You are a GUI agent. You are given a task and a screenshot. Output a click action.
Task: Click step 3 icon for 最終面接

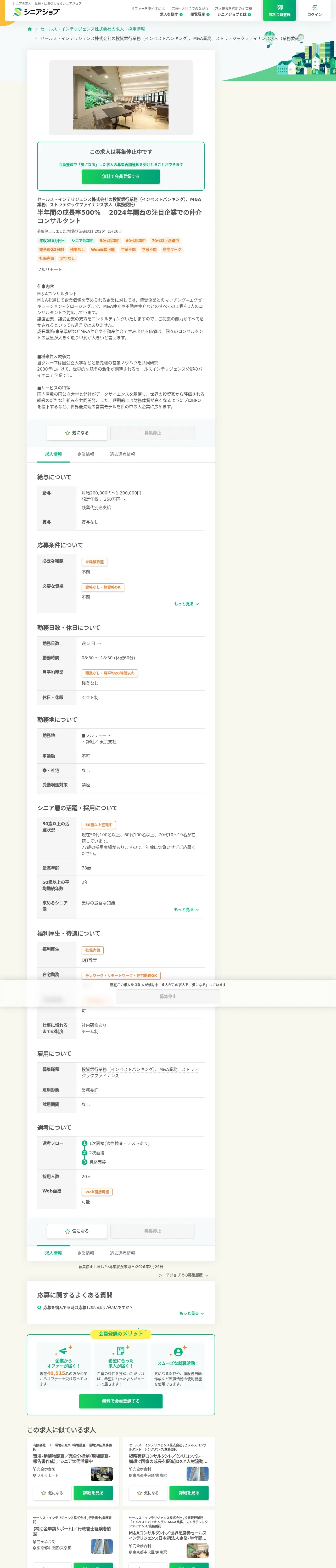point(85,1162)
